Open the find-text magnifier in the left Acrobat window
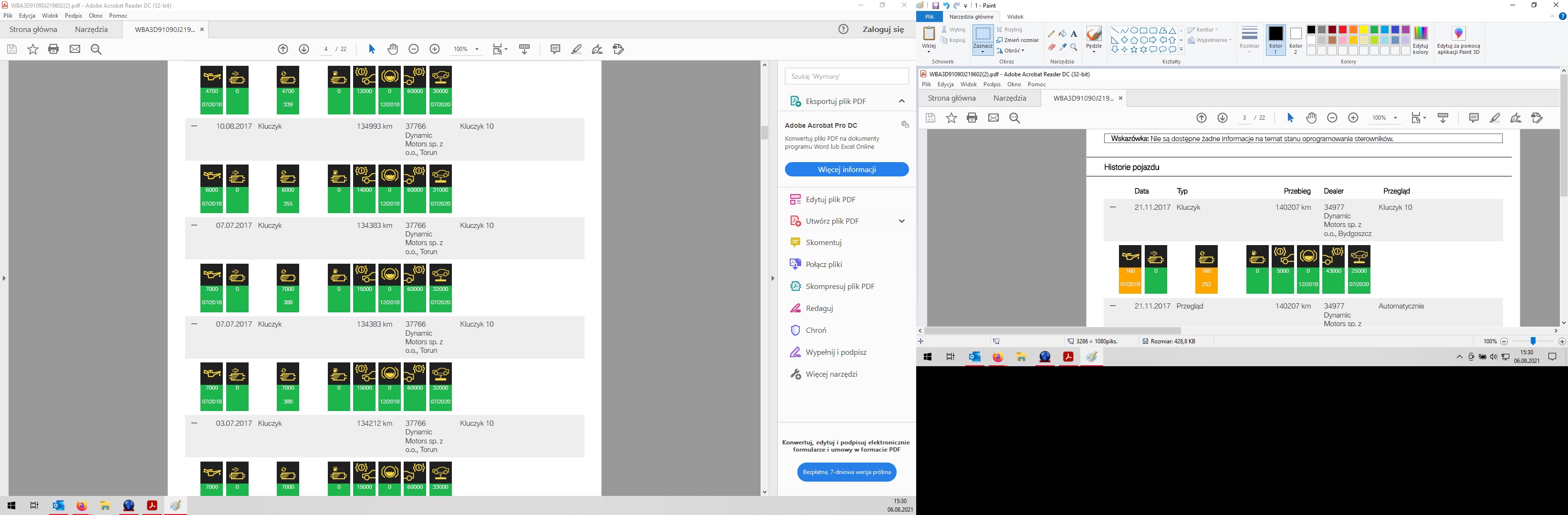Viewport: 1568px width, 515px height. tap(96, 49)
